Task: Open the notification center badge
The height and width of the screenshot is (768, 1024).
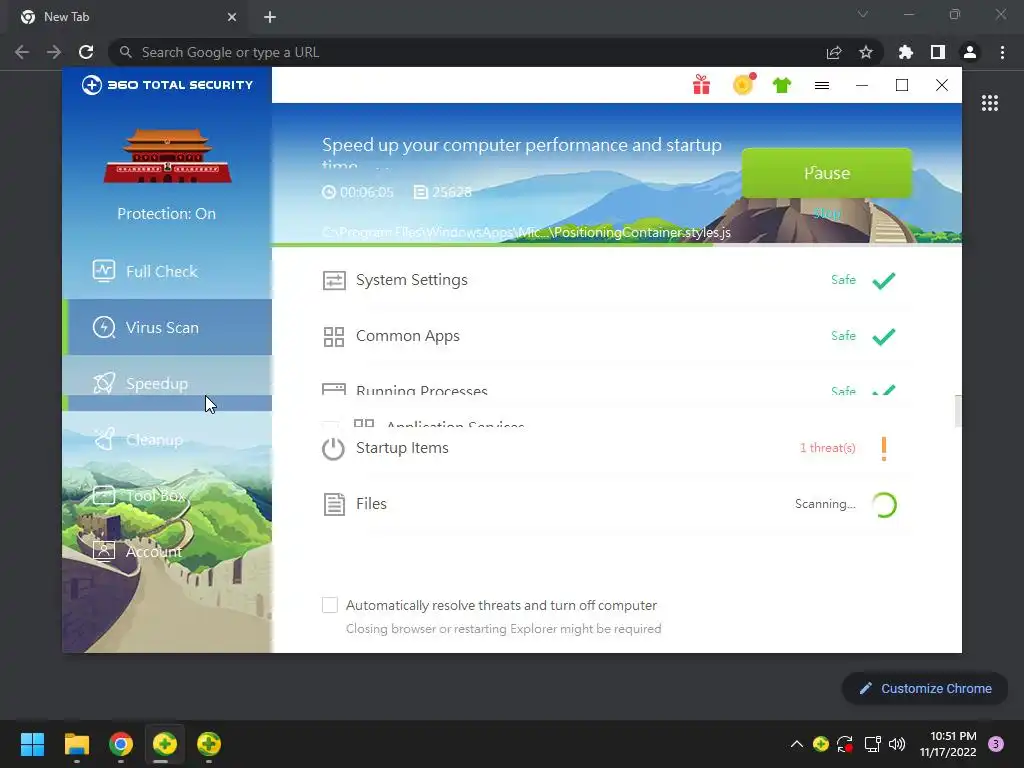Action: [x=996, y=744]
